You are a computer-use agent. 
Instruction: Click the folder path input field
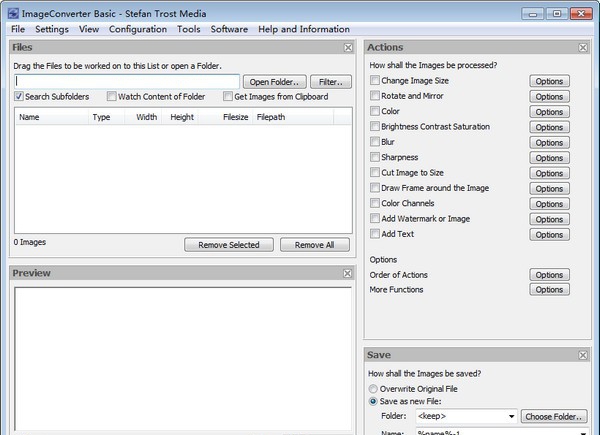[127, 81]
